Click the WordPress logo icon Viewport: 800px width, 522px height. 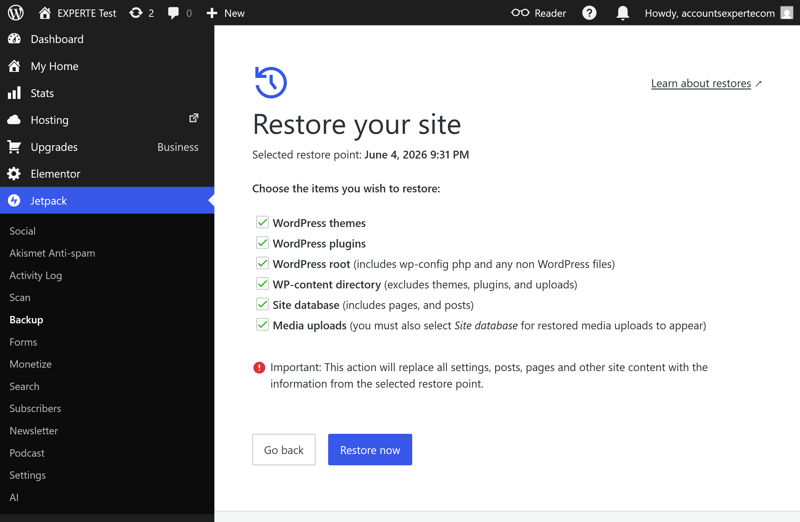click(15, 13)
